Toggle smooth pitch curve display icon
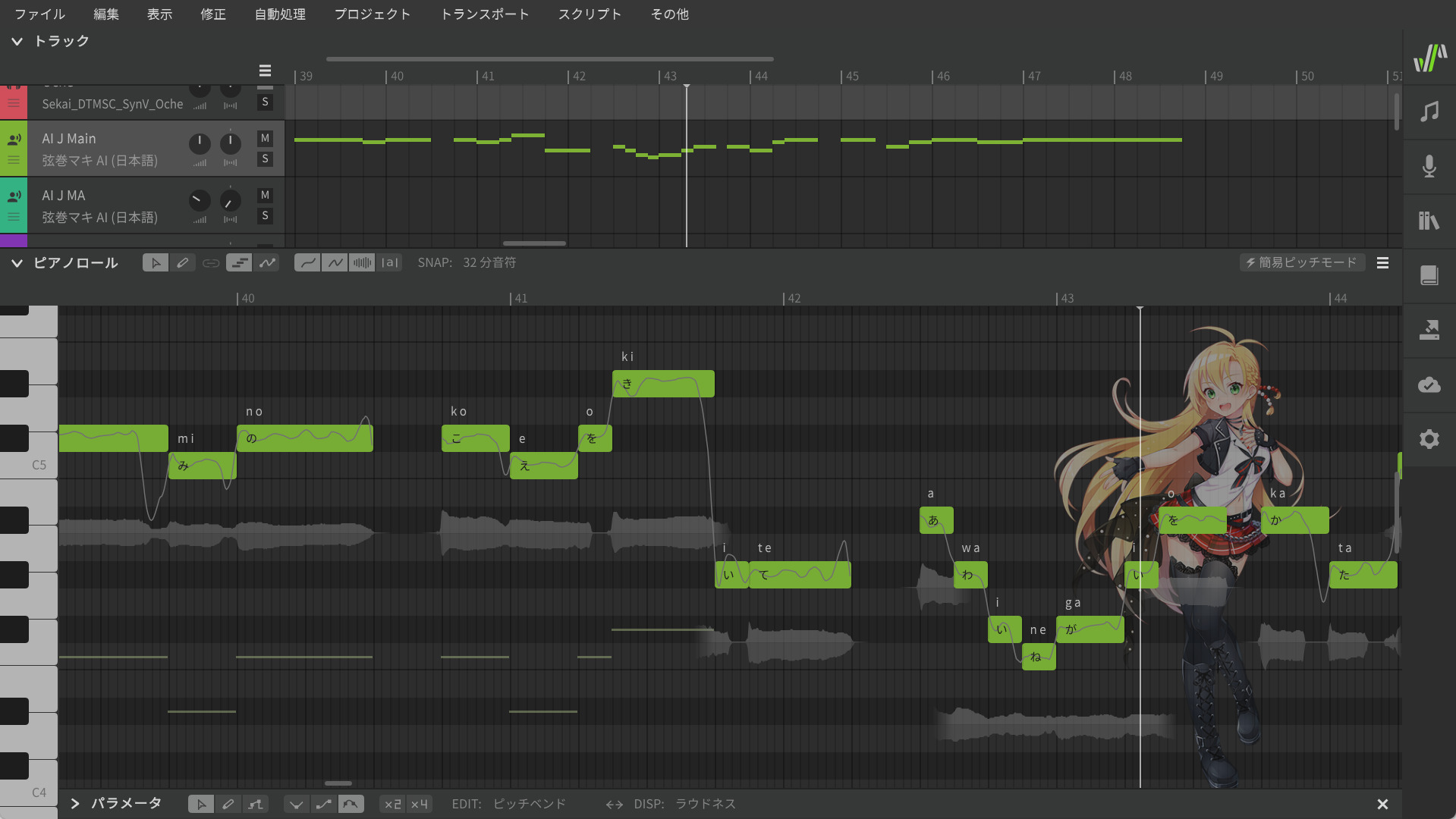This screenshot has height=819, width=1456. pyautogui.click(x=307, y=262)
